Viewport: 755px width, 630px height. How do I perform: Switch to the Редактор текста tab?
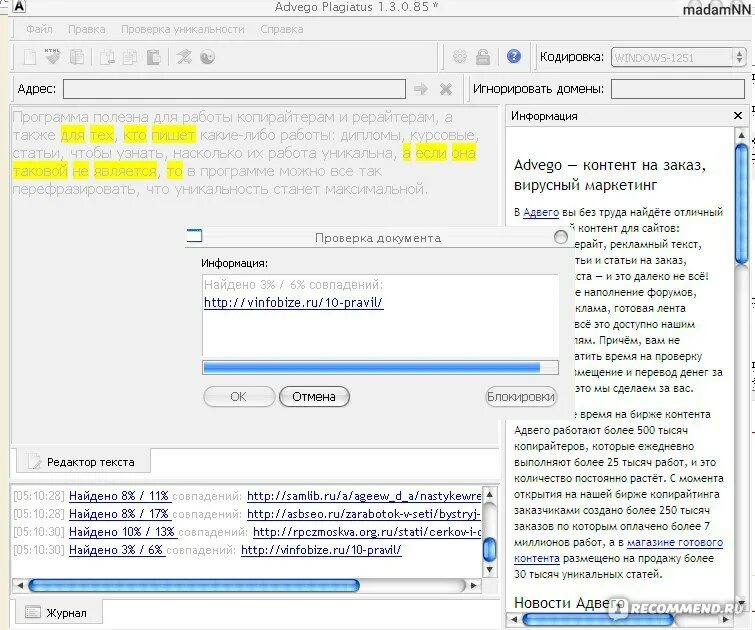83,462
